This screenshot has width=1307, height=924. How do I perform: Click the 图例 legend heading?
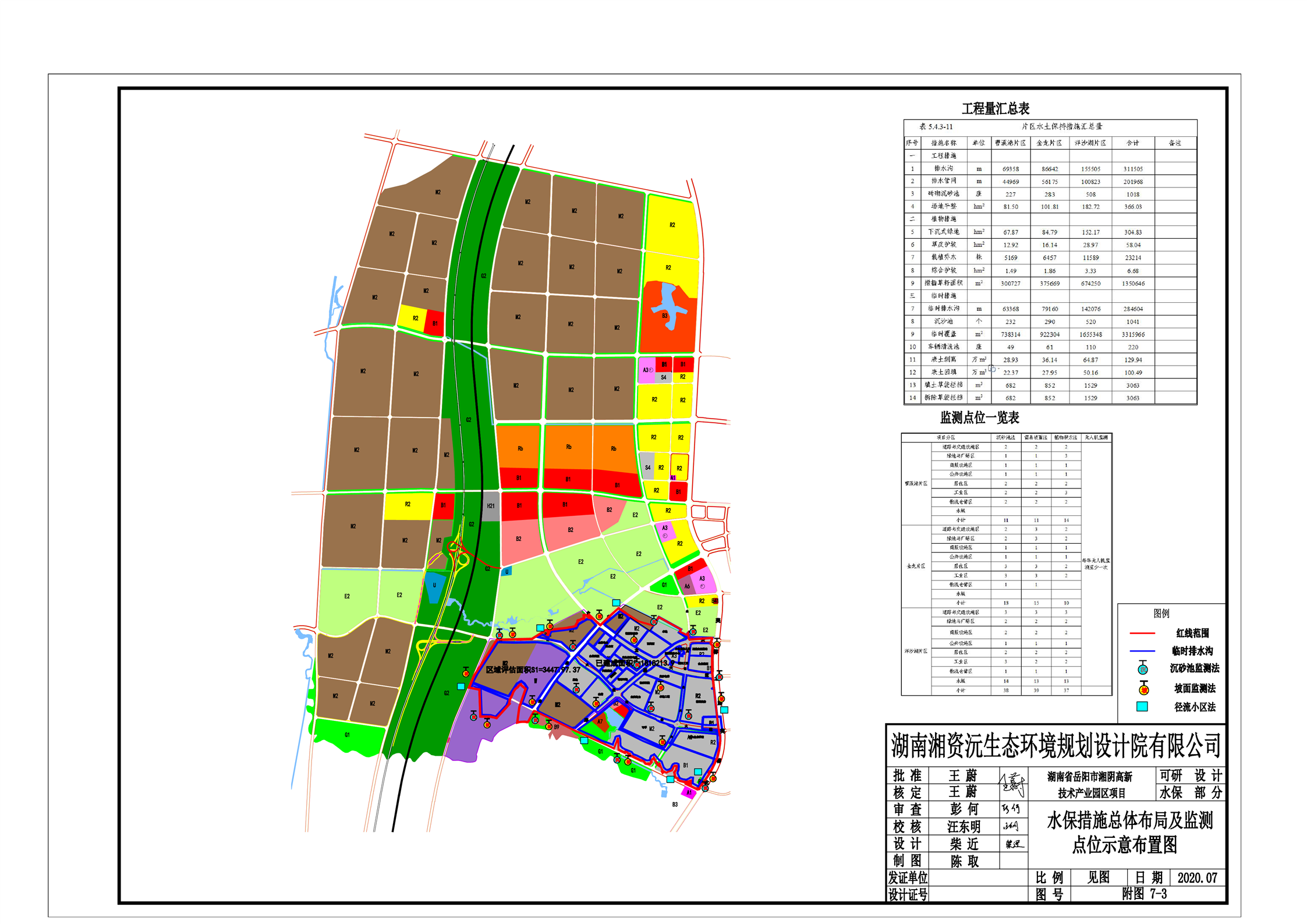(x=1161, y=613)
